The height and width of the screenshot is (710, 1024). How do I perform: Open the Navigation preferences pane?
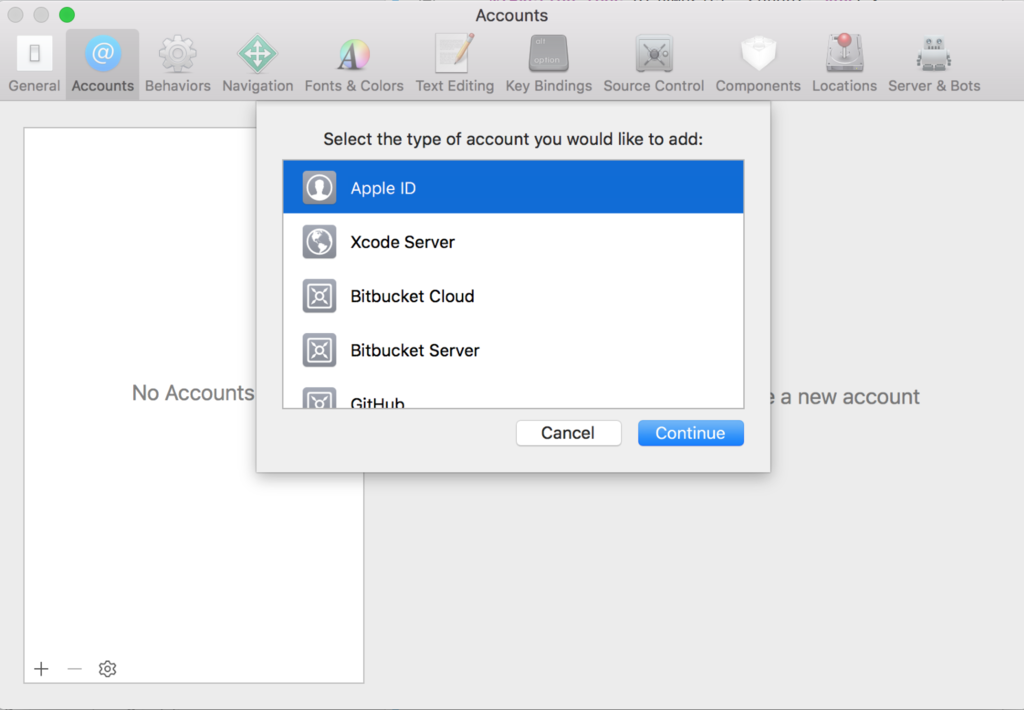[257, 64]
